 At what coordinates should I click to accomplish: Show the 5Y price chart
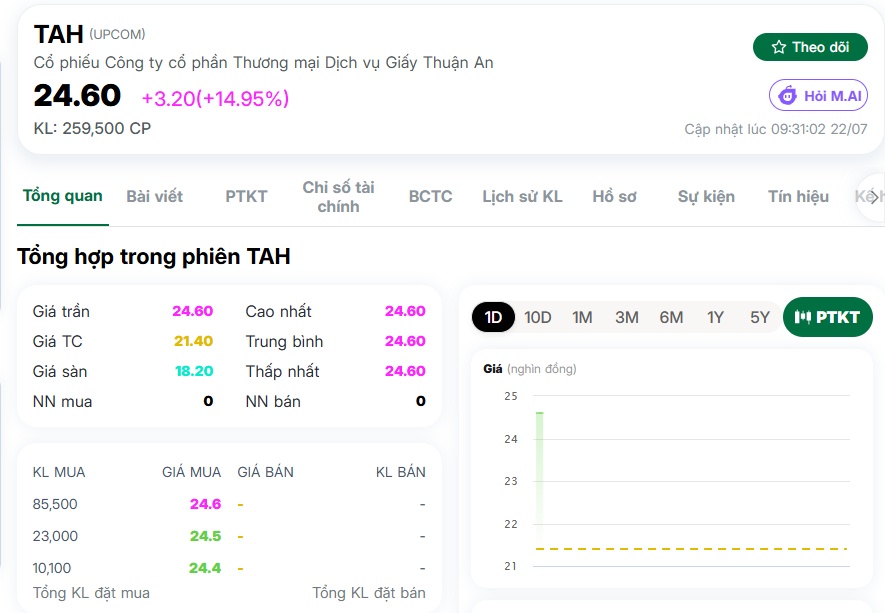coord(760,317)
